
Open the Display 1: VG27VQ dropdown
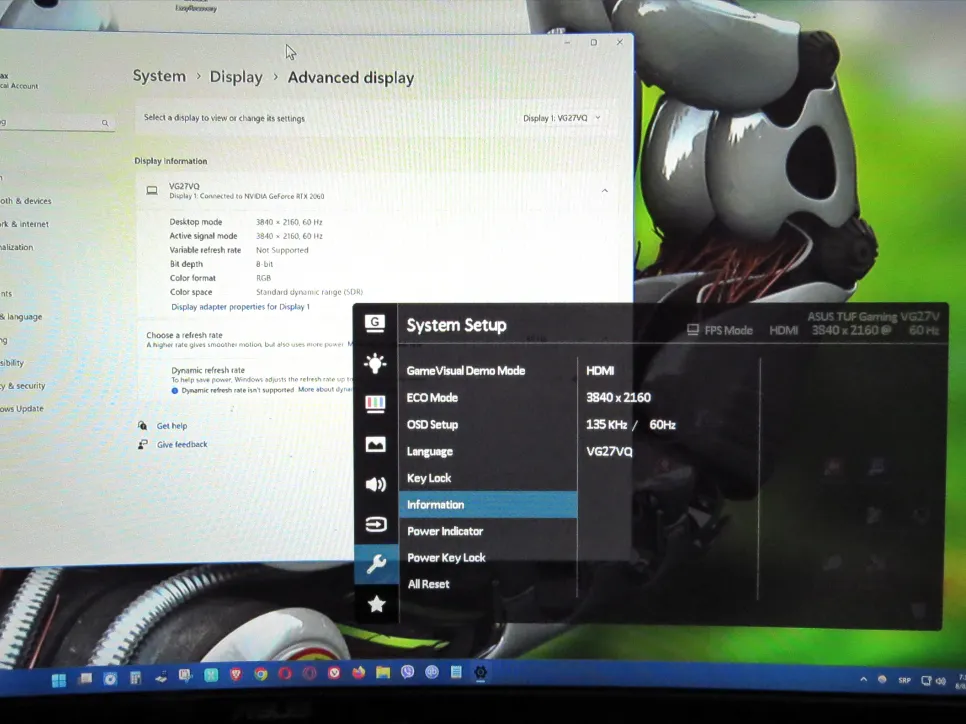coord(561,118)
